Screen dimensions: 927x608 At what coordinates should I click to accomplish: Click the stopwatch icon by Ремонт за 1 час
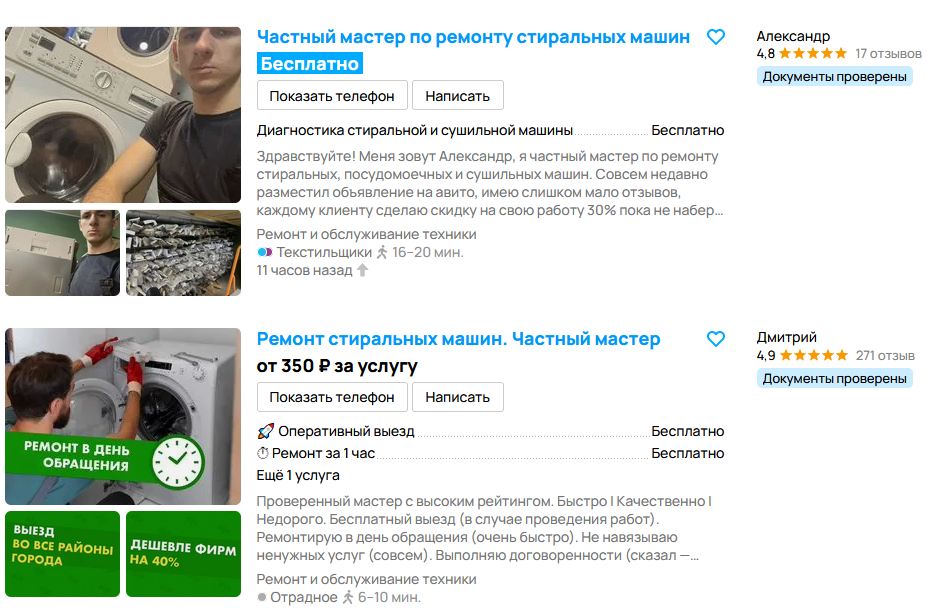point(262,454)
